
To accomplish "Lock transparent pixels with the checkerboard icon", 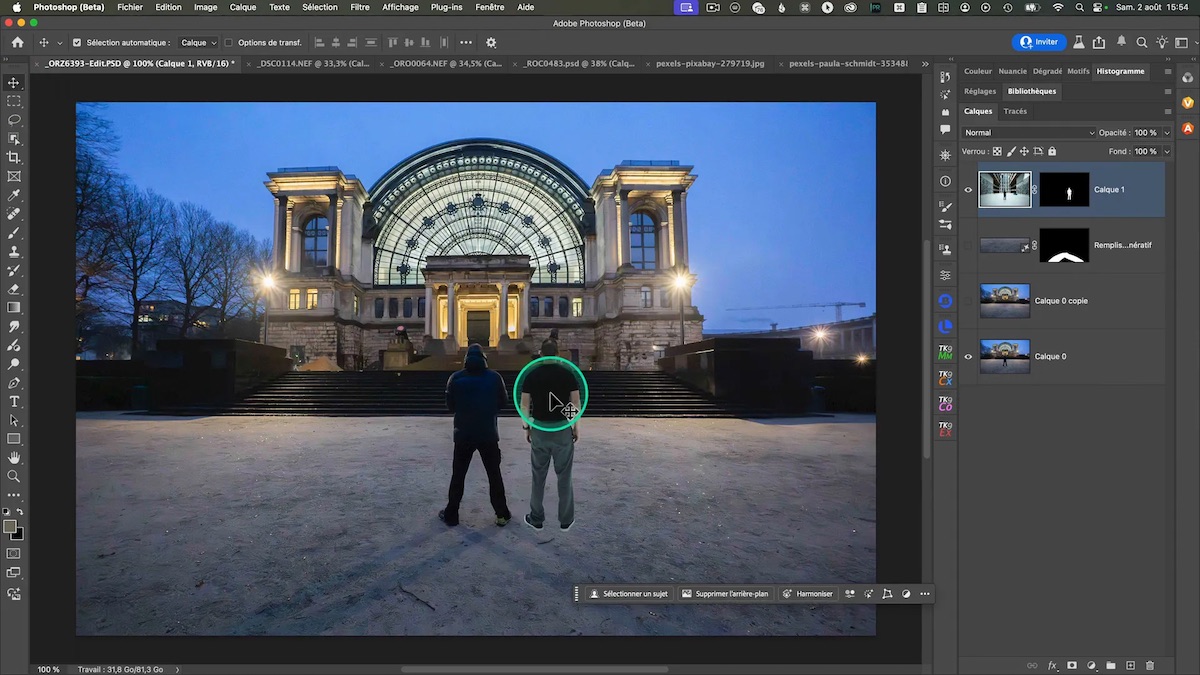I will tap(997, 151).
